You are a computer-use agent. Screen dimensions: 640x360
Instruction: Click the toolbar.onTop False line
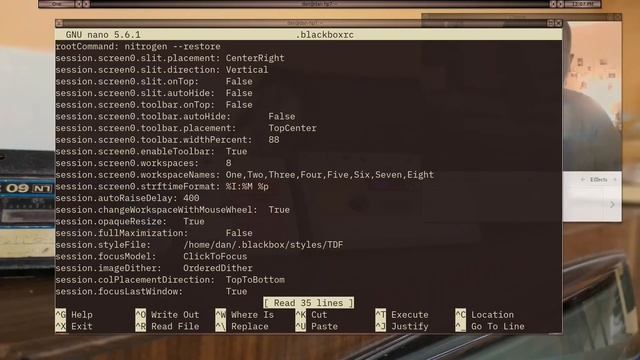pos(154,105)
